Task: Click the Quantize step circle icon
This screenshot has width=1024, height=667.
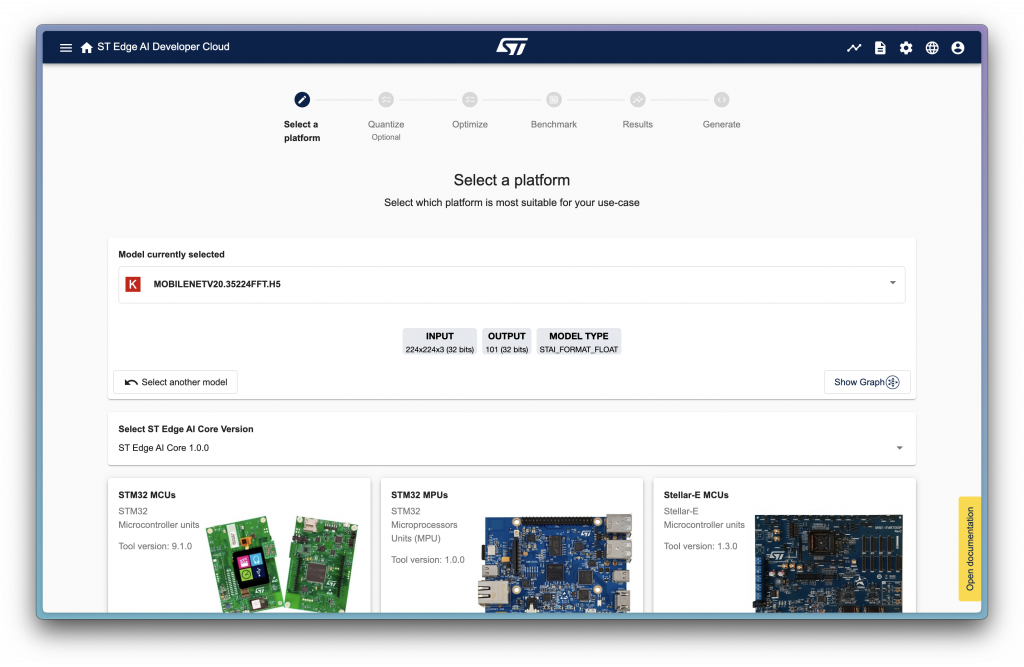Action: 386,99
